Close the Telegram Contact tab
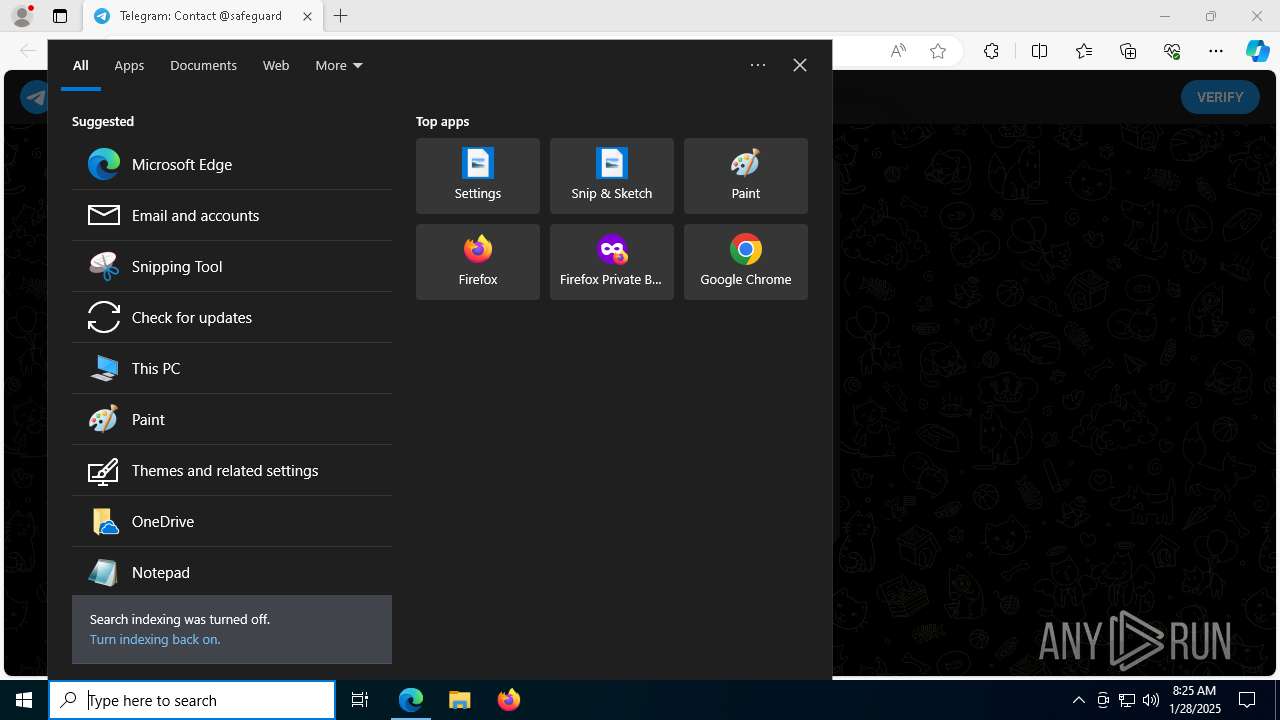 tap(307, 16)
